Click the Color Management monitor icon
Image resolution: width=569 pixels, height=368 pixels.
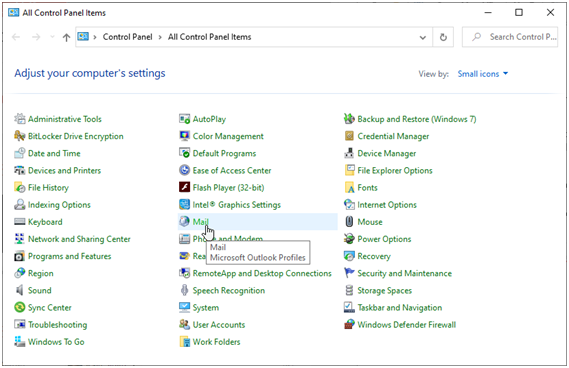184,136
